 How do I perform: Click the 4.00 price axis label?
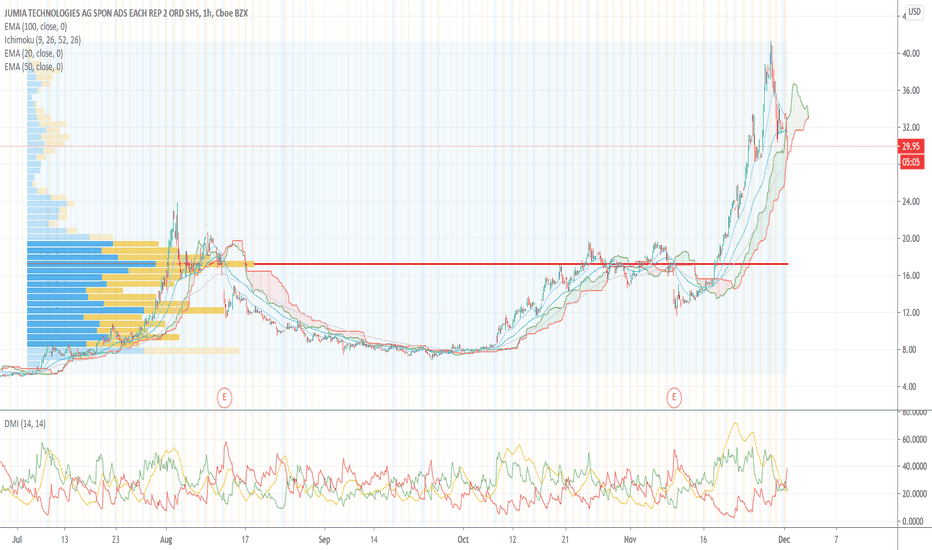click(x=909, y=386)
